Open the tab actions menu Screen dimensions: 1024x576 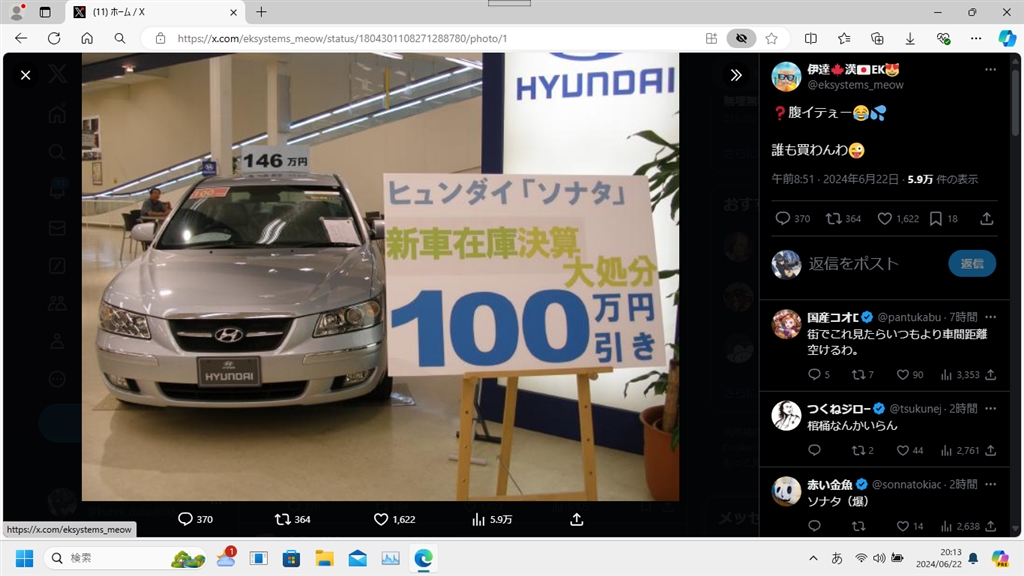(45, 12)
